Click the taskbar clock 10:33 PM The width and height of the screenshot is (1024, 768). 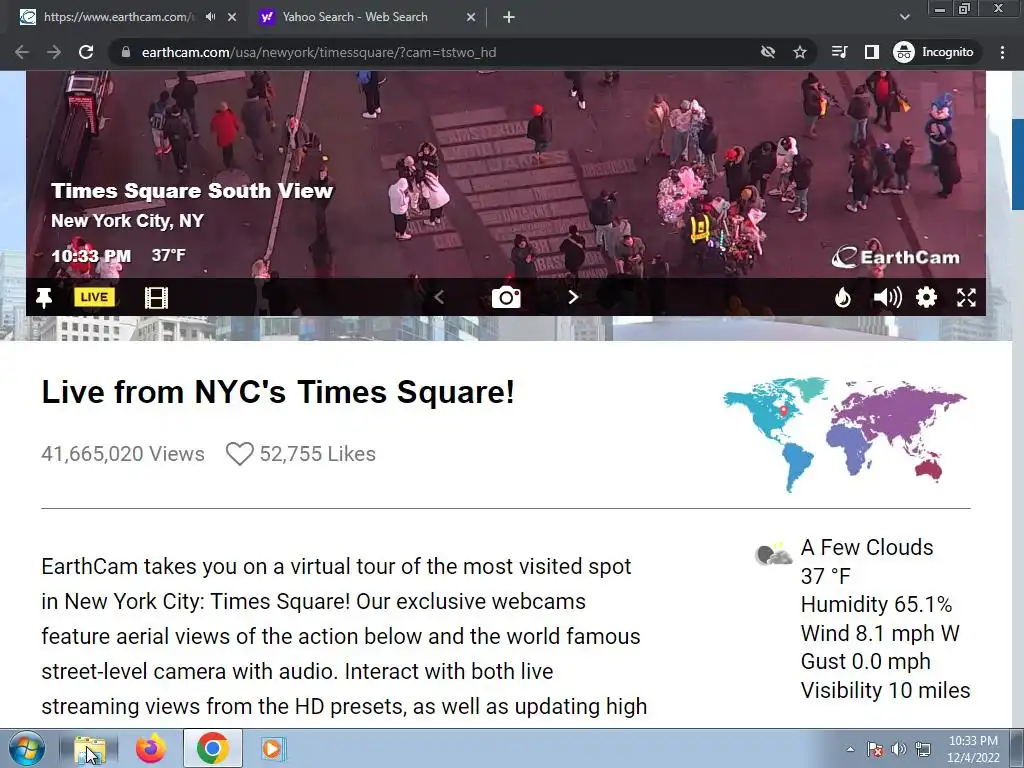click(x=973, y=741)
